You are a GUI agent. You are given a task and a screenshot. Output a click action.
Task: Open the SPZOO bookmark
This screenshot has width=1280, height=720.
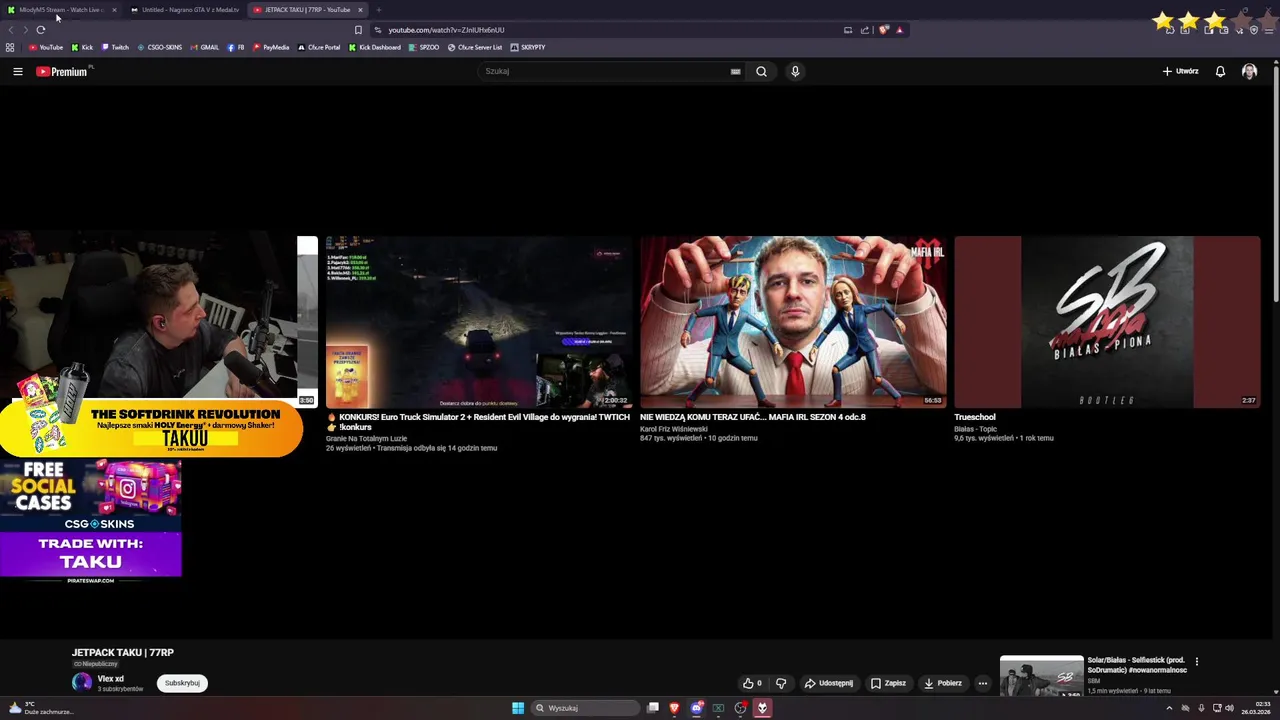pos(424,47)
